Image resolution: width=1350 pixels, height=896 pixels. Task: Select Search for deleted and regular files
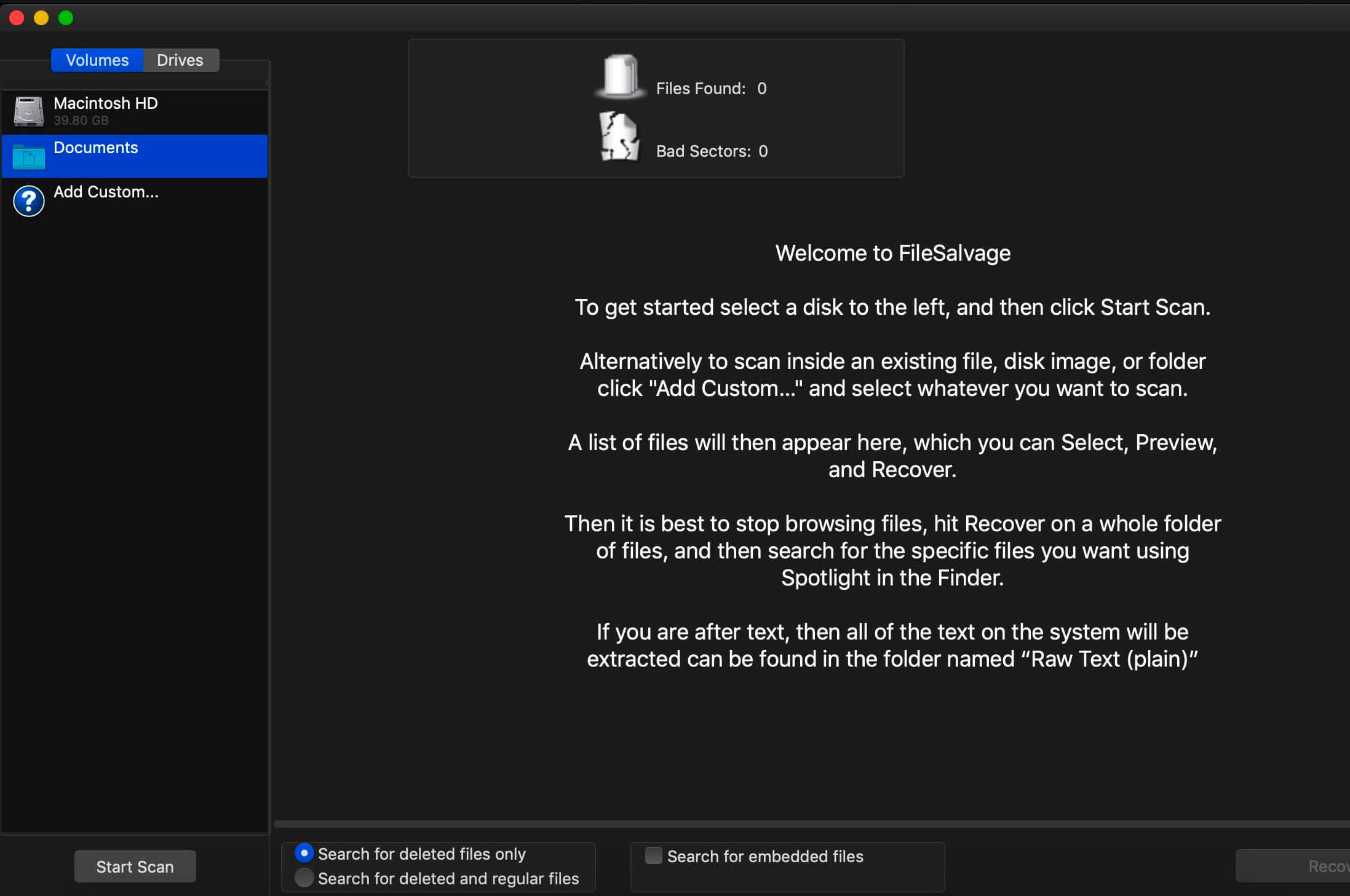click(304, 878)
